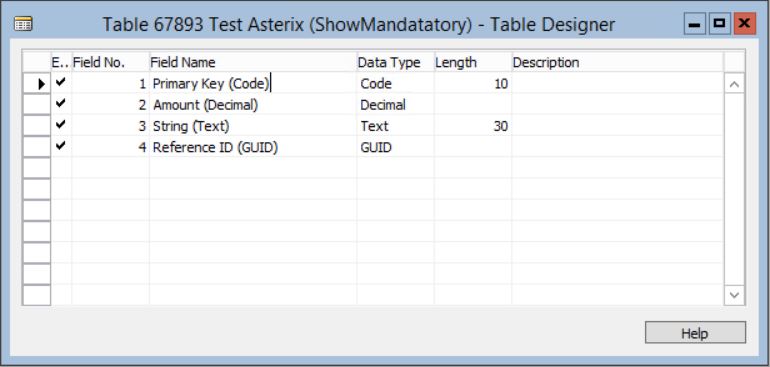Screen dimensions: 770x367
Task: Click the scroll down arrow
Action: pyautogui.click(x=734, y=295)
